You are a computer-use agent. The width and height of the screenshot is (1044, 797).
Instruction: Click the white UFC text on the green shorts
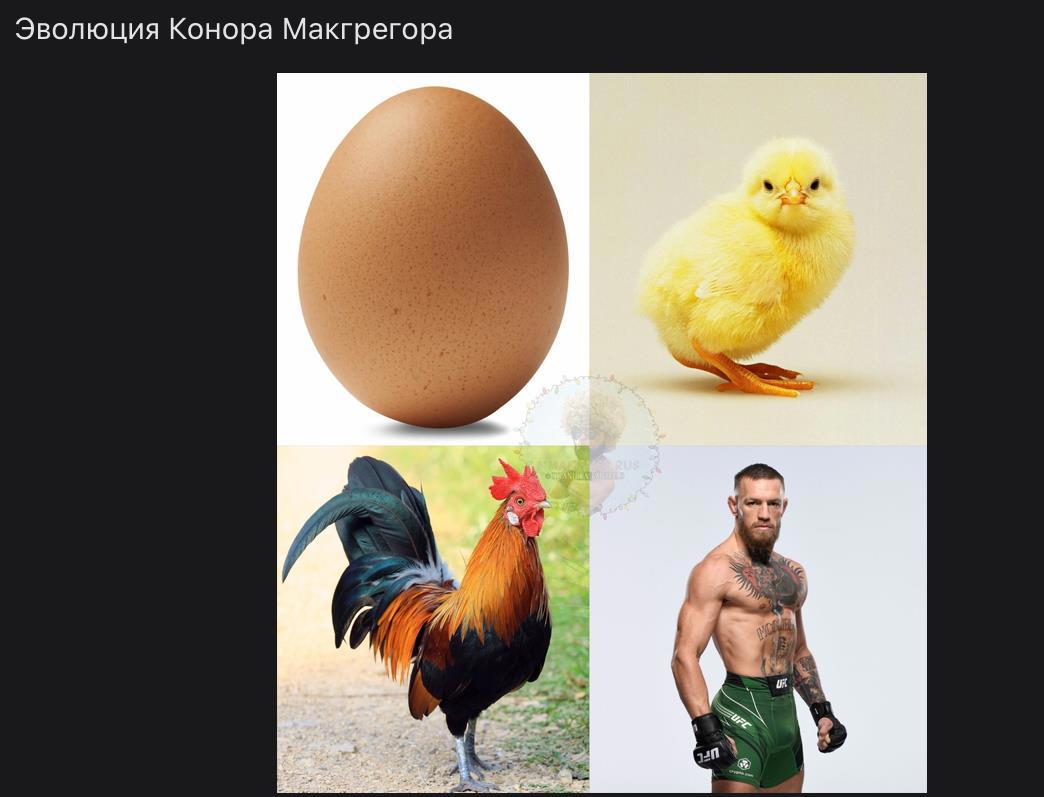[741, 720]
